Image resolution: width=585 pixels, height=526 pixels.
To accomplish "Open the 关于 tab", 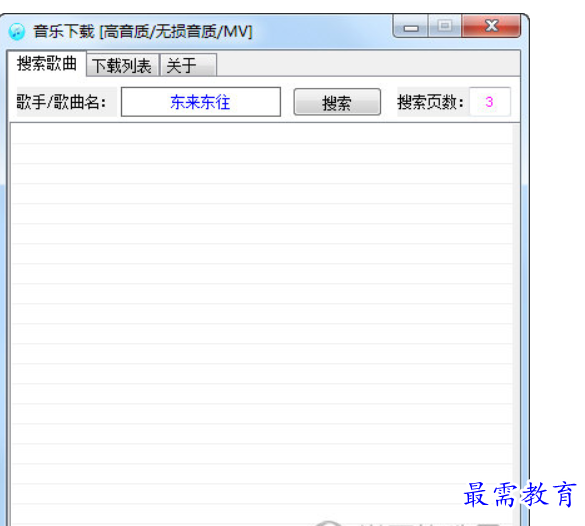I will point(188,66).
